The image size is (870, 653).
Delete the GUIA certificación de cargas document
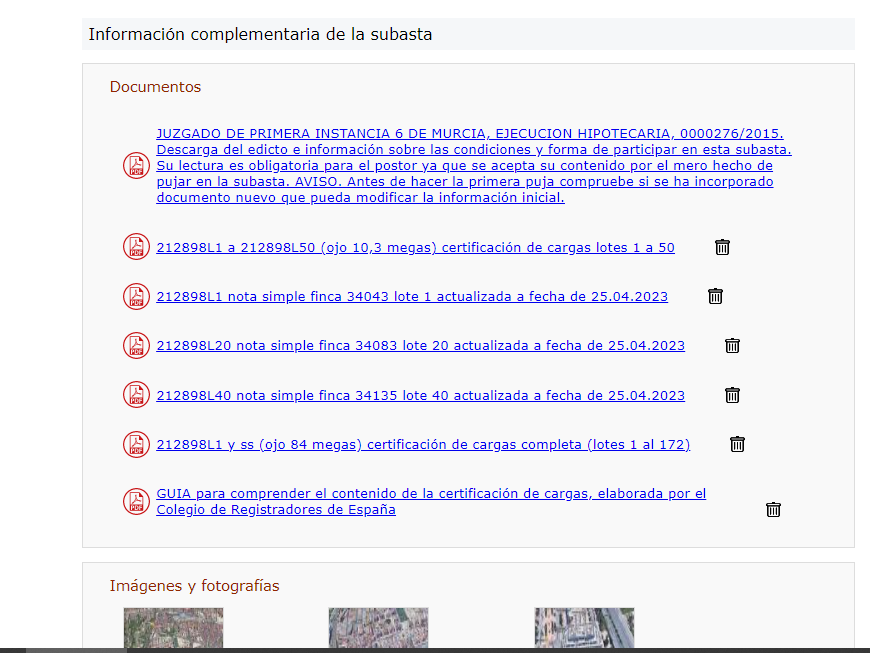[x=773, y=509]
